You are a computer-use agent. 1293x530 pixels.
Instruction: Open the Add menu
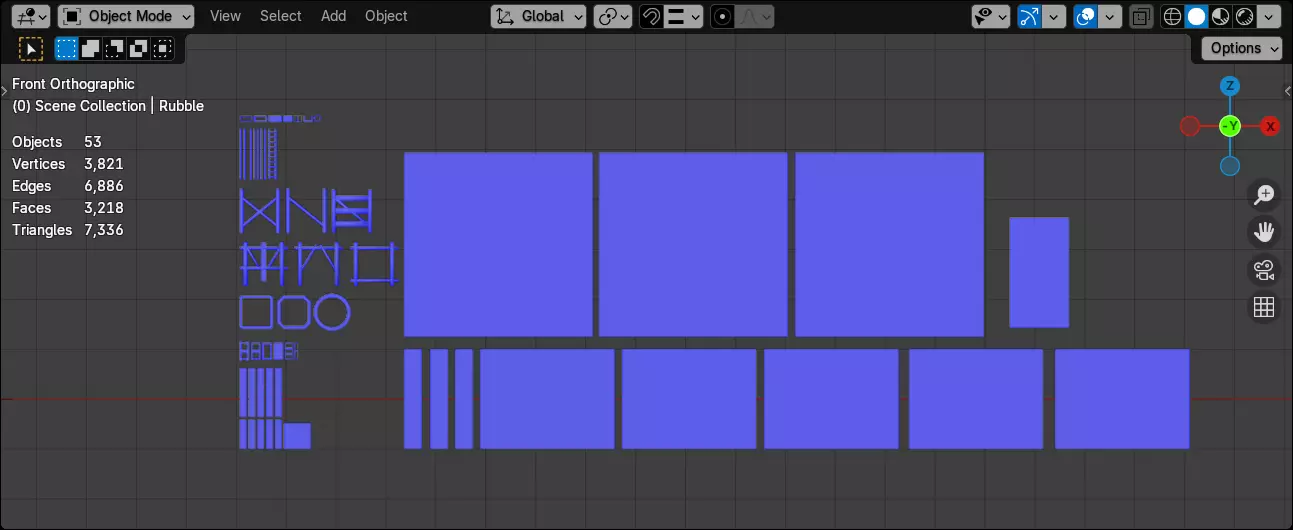click(334, 16)
